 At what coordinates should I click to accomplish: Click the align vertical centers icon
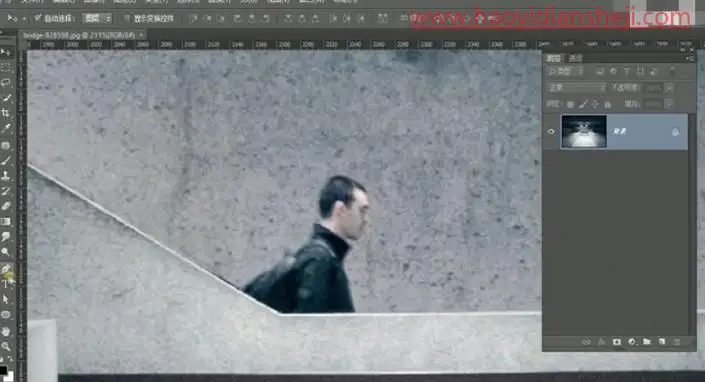[207, 18]
